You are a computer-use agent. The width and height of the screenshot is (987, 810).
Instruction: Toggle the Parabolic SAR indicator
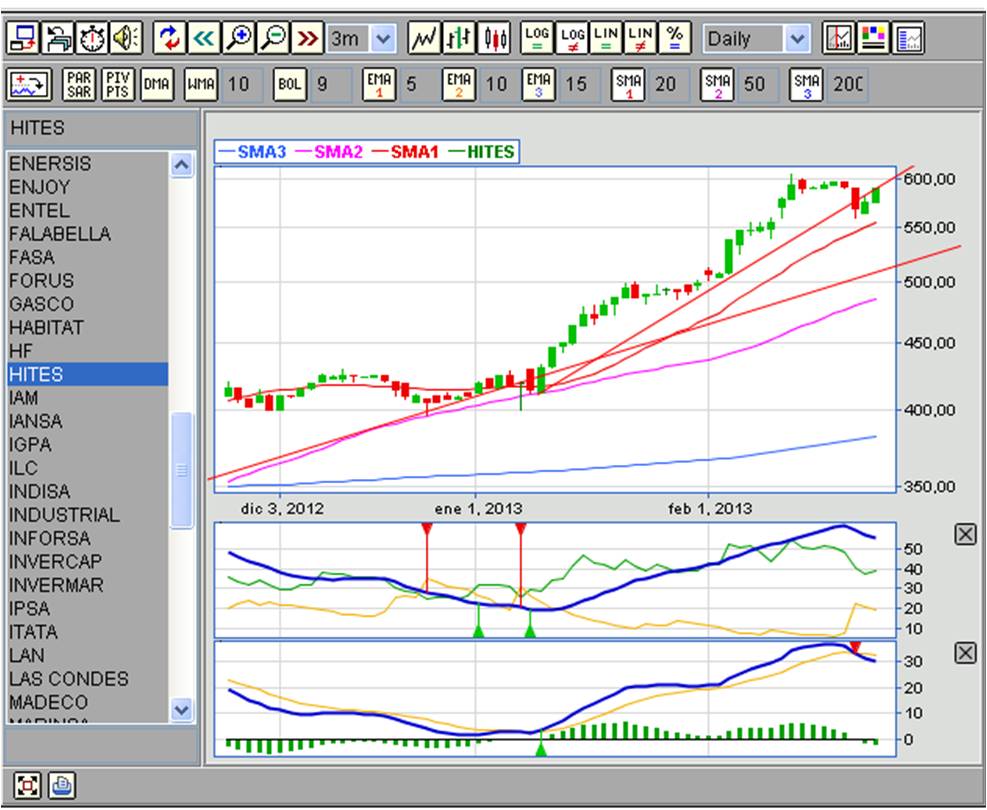click(79, 85)
